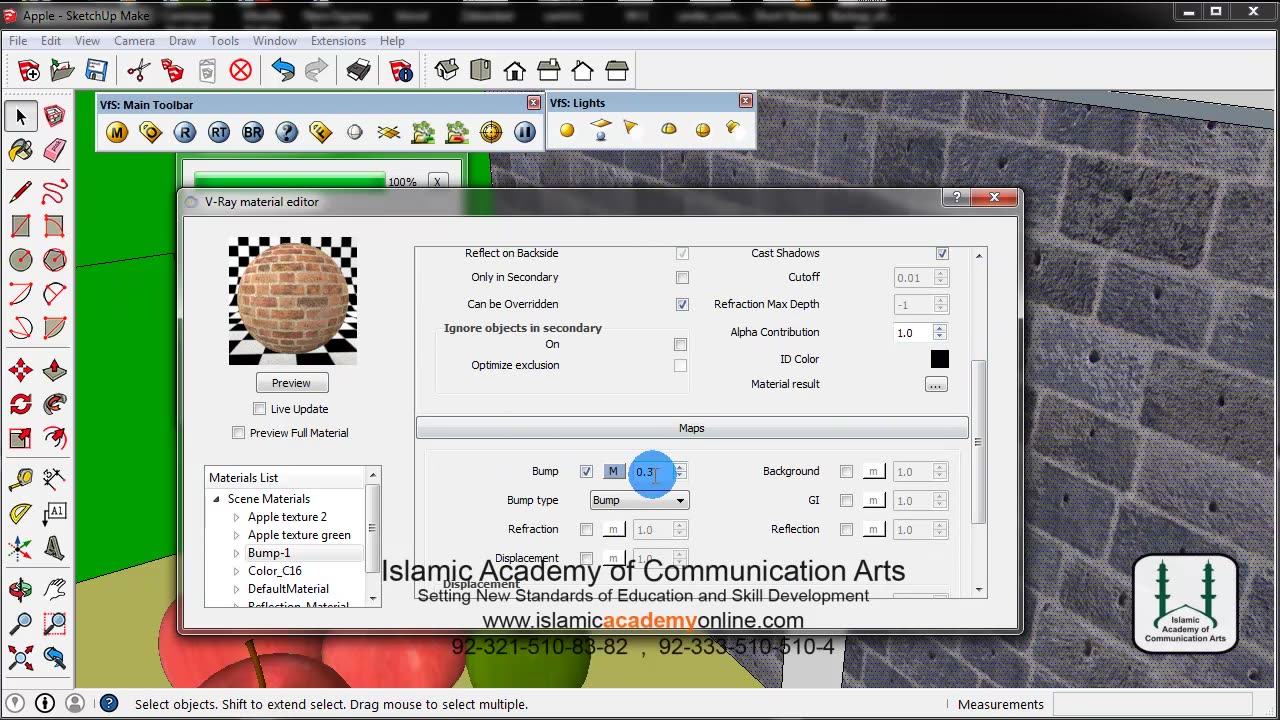Click the Save floppy icon
The height and width of the screenshot is (720, 1280).
point(97,70)
